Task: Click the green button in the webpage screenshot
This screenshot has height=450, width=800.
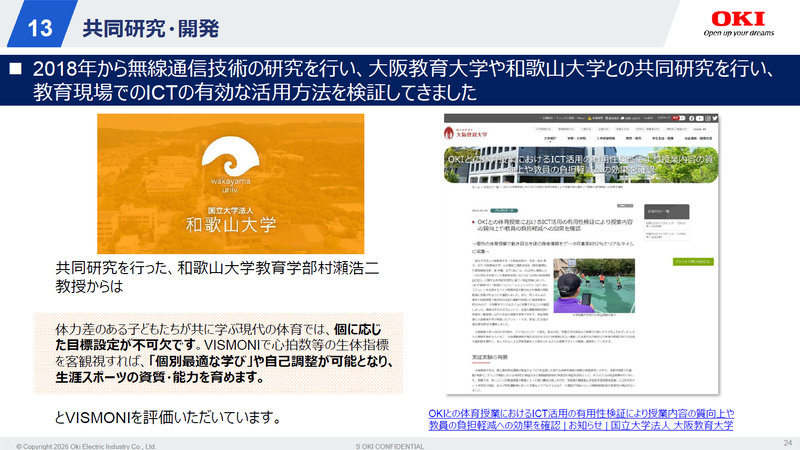Action: [x=693, y=262]
